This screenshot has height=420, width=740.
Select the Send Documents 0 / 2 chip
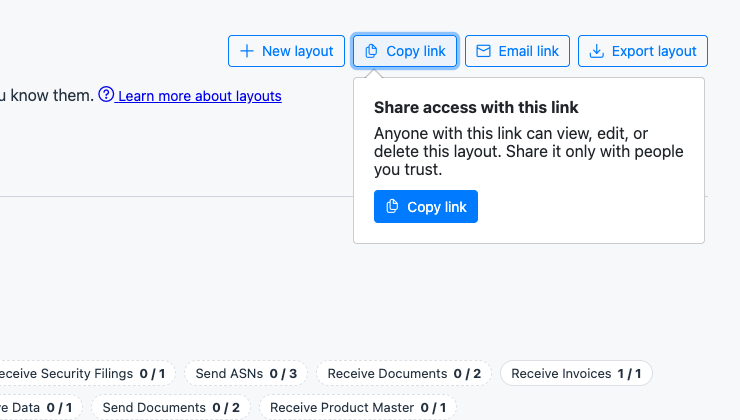click(x=171, y=407)
